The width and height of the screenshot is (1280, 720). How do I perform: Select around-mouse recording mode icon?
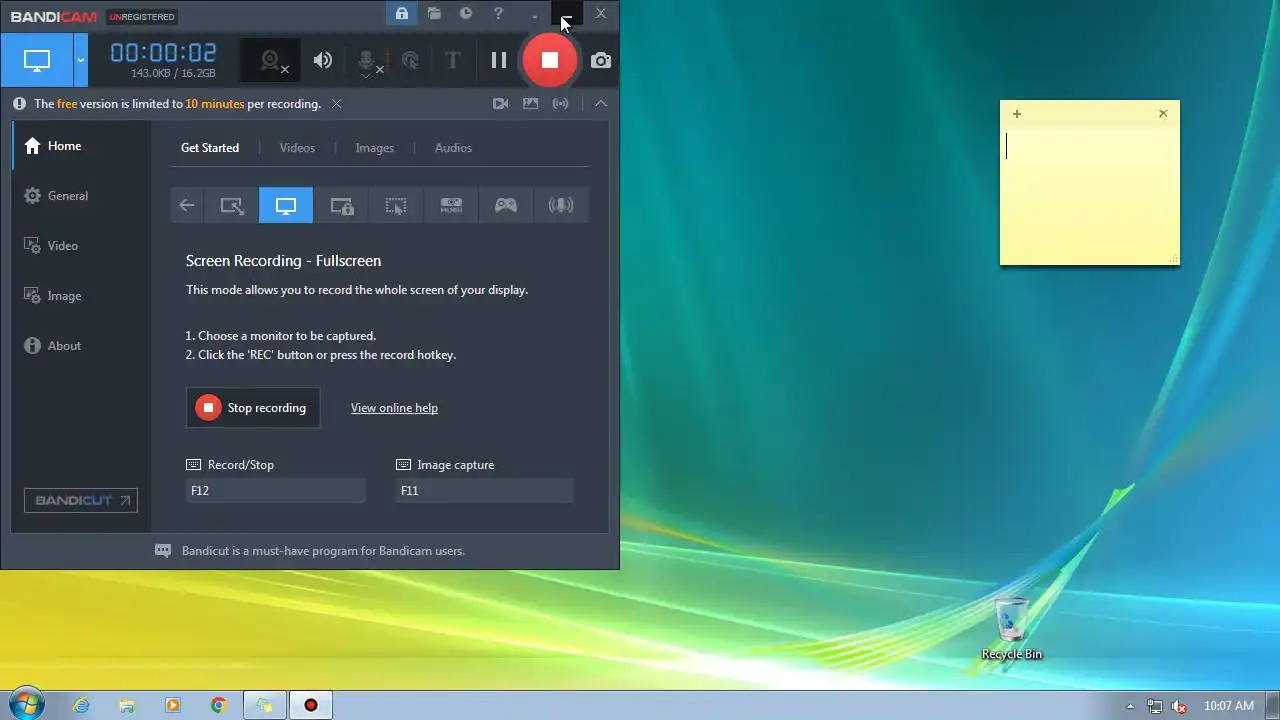pyautogui.click(x=396, y=205)
